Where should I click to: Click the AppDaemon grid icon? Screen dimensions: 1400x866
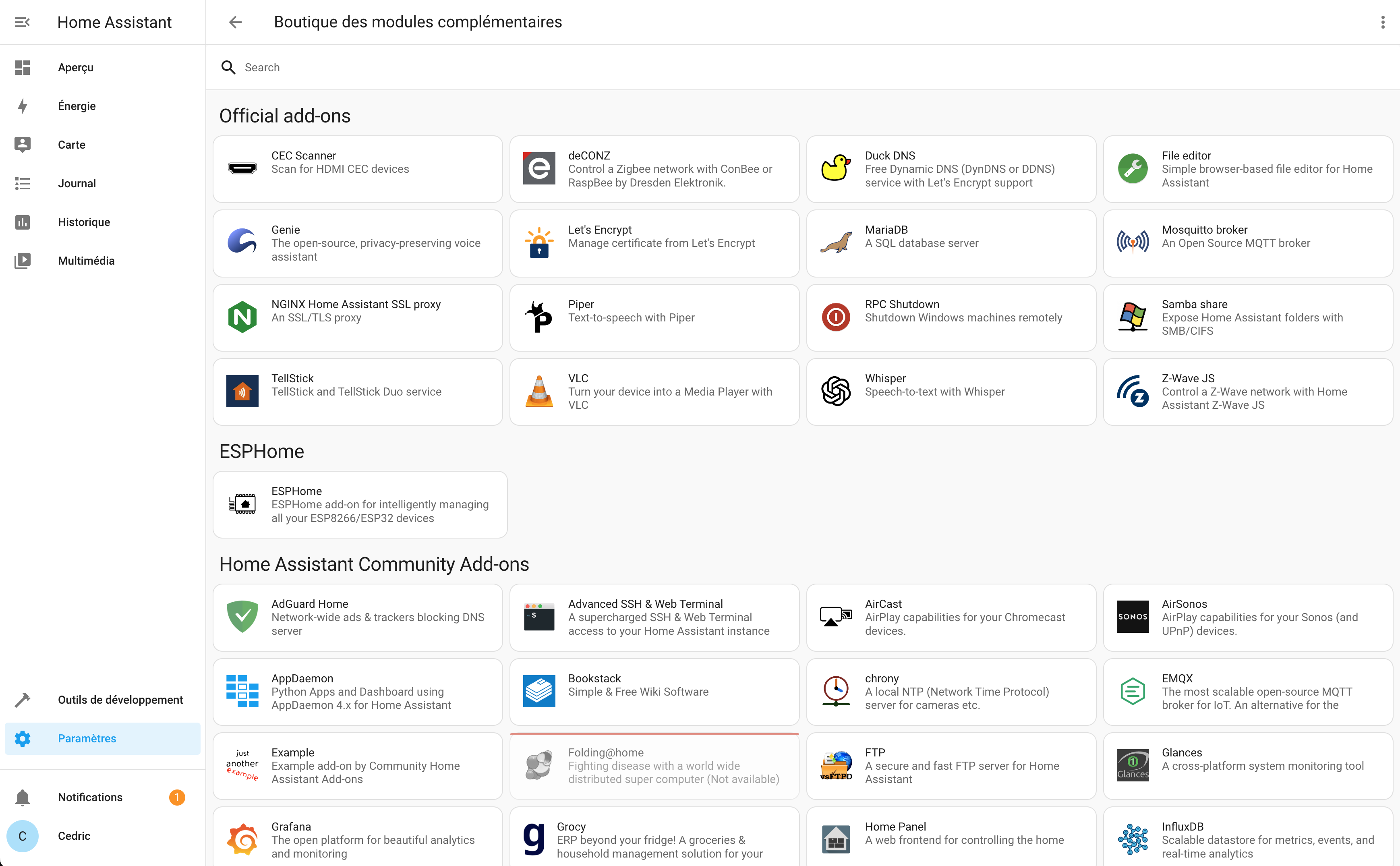pyautogui.click(x=242, y=691)
